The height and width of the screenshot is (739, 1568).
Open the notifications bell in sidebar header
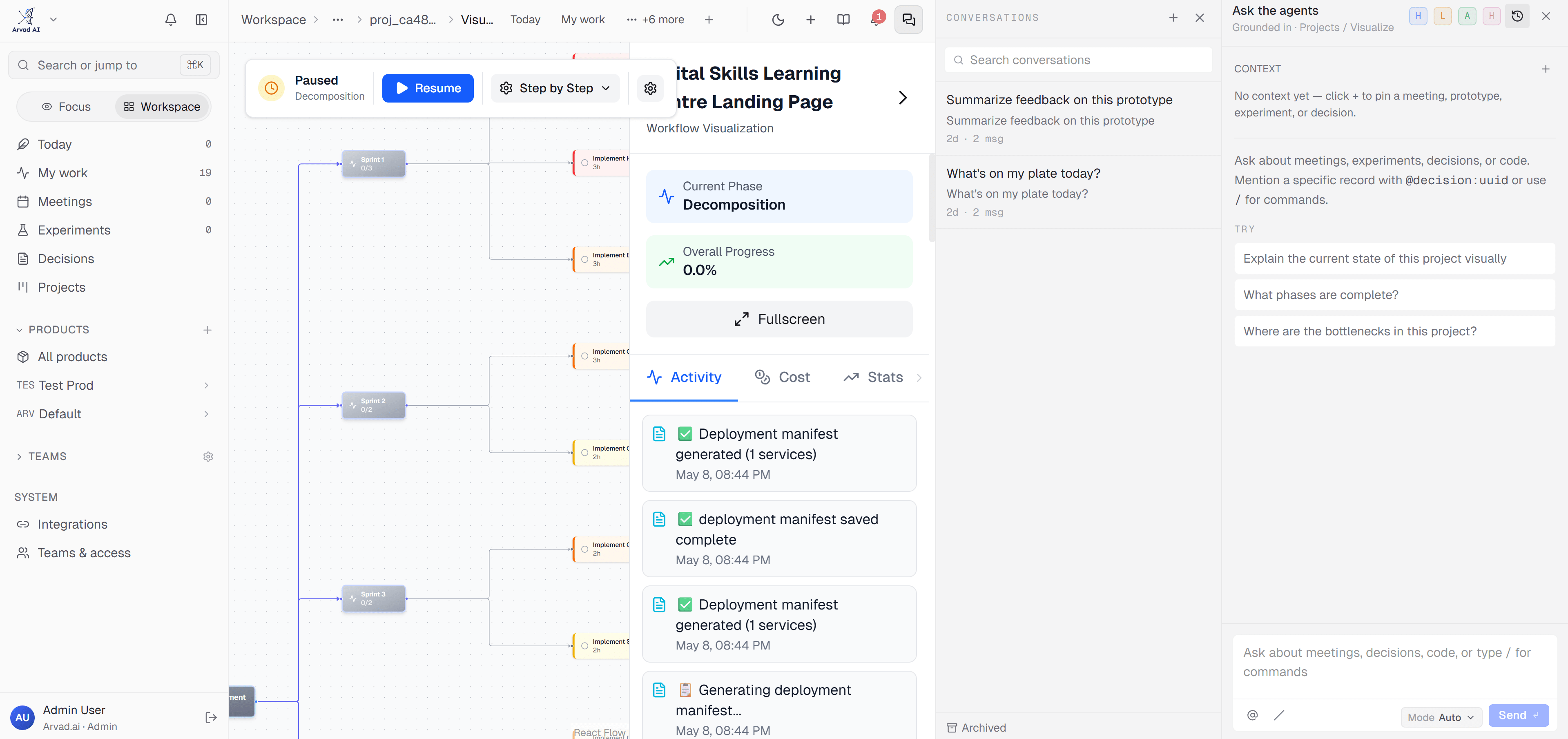(170, 20)
